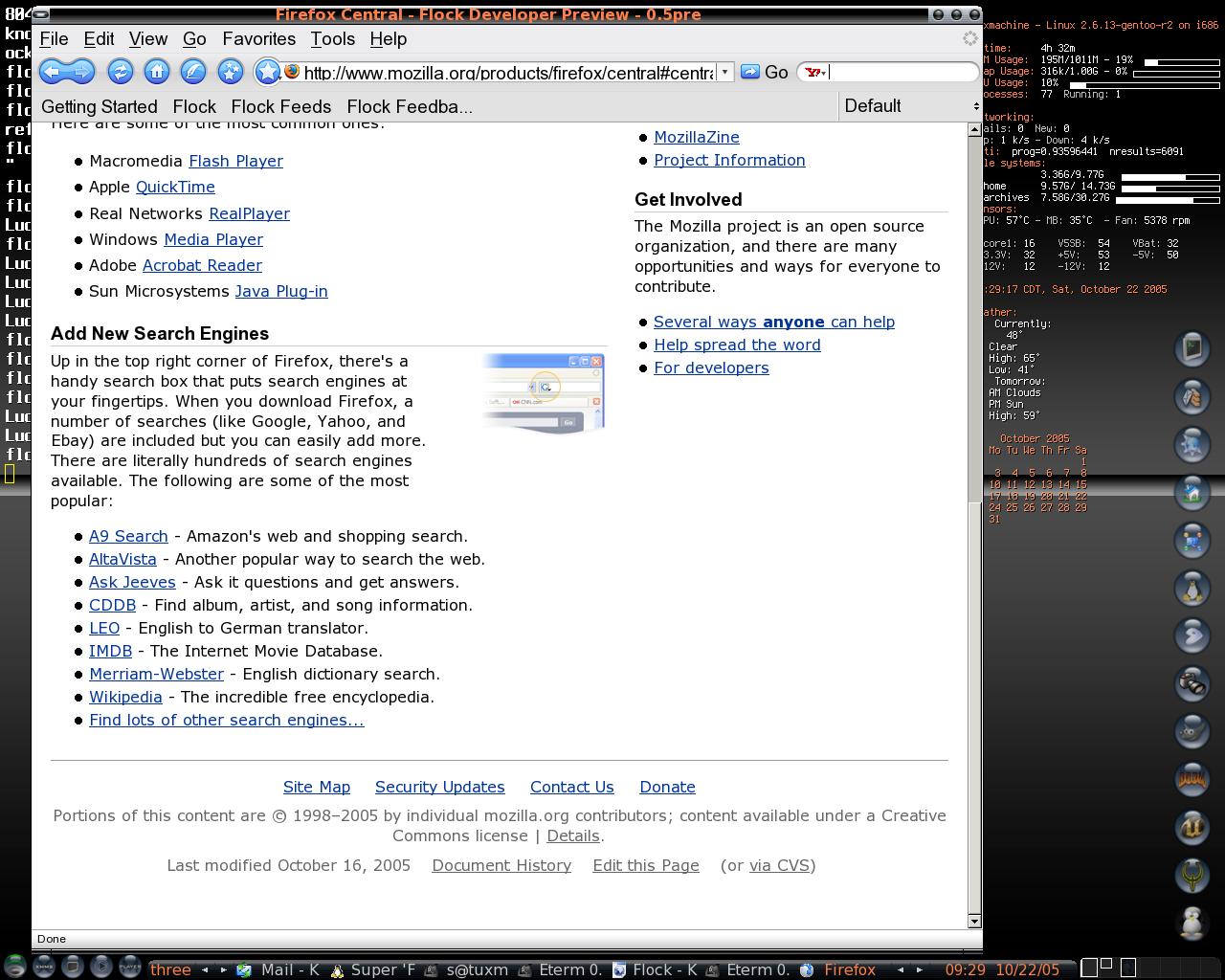Launch GIMP from the dock
The image size is (1225, 980).
pos(1192,731)
